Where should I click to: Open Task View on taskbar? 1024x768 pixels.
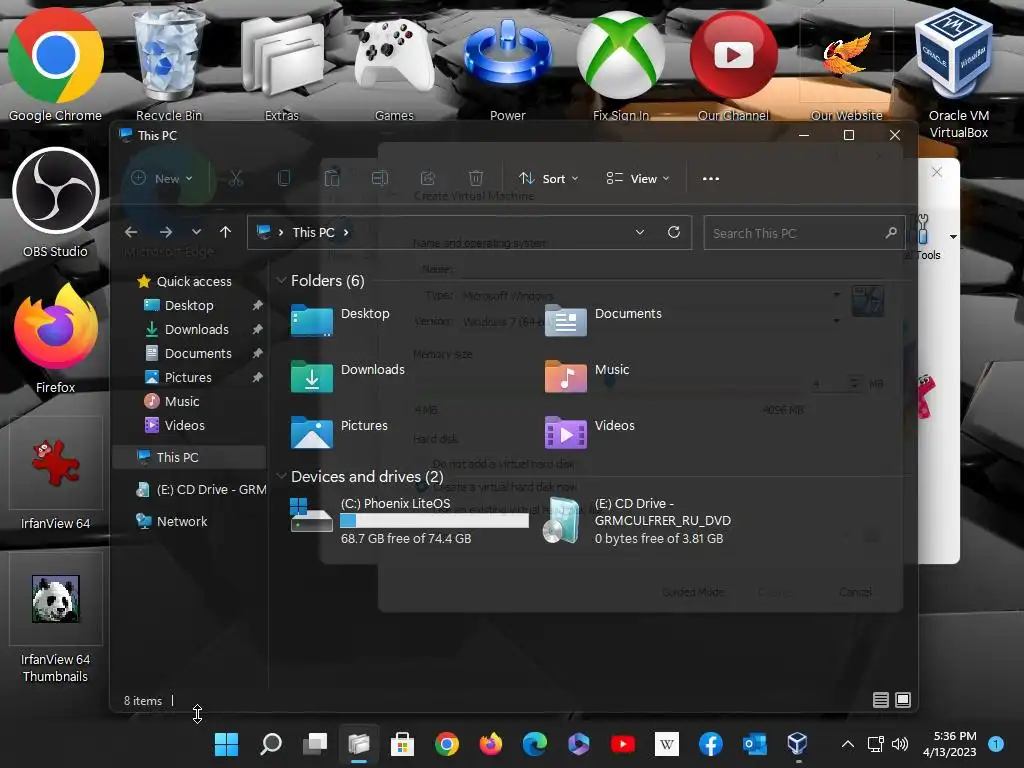click(x=315, y=743)
